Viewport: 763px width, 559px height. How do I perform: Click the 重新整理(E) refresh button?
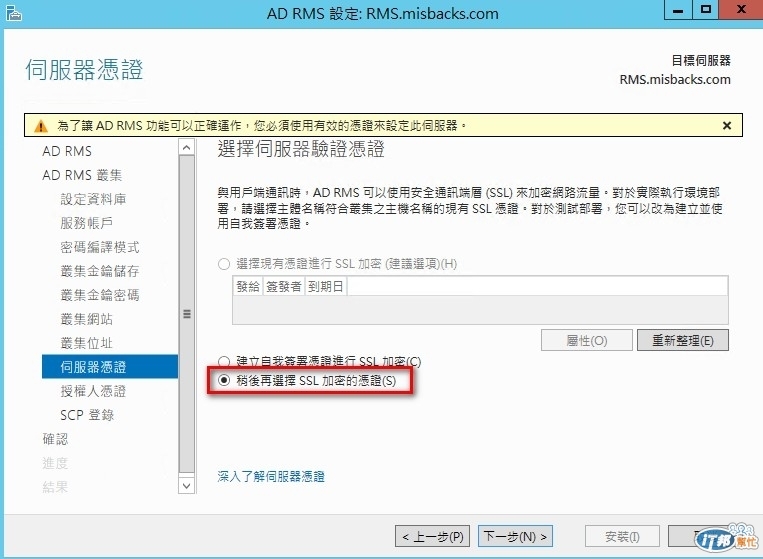coord(683,340)
